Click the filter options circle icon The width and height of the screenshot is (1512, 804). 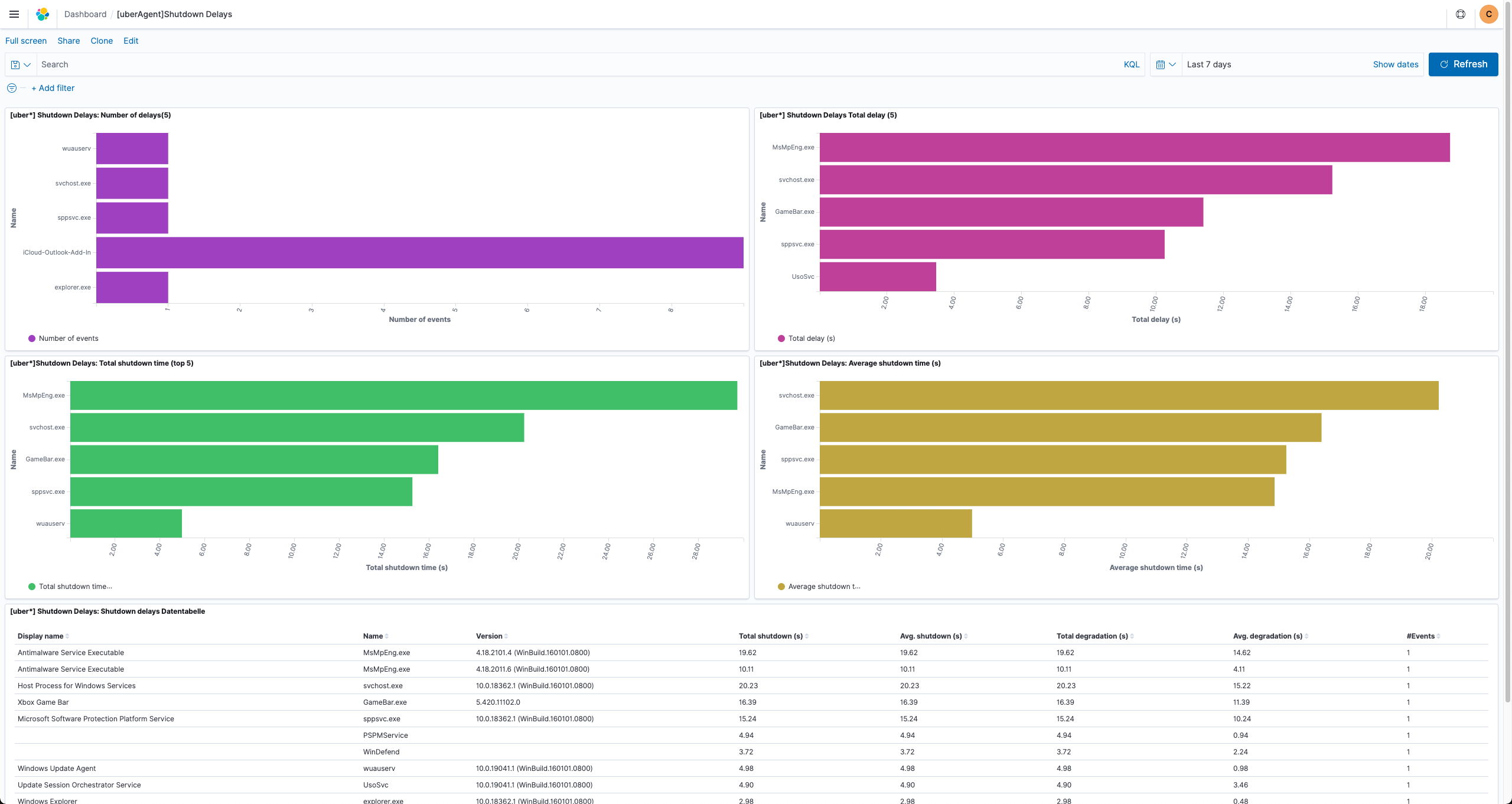tap(12, 88)
